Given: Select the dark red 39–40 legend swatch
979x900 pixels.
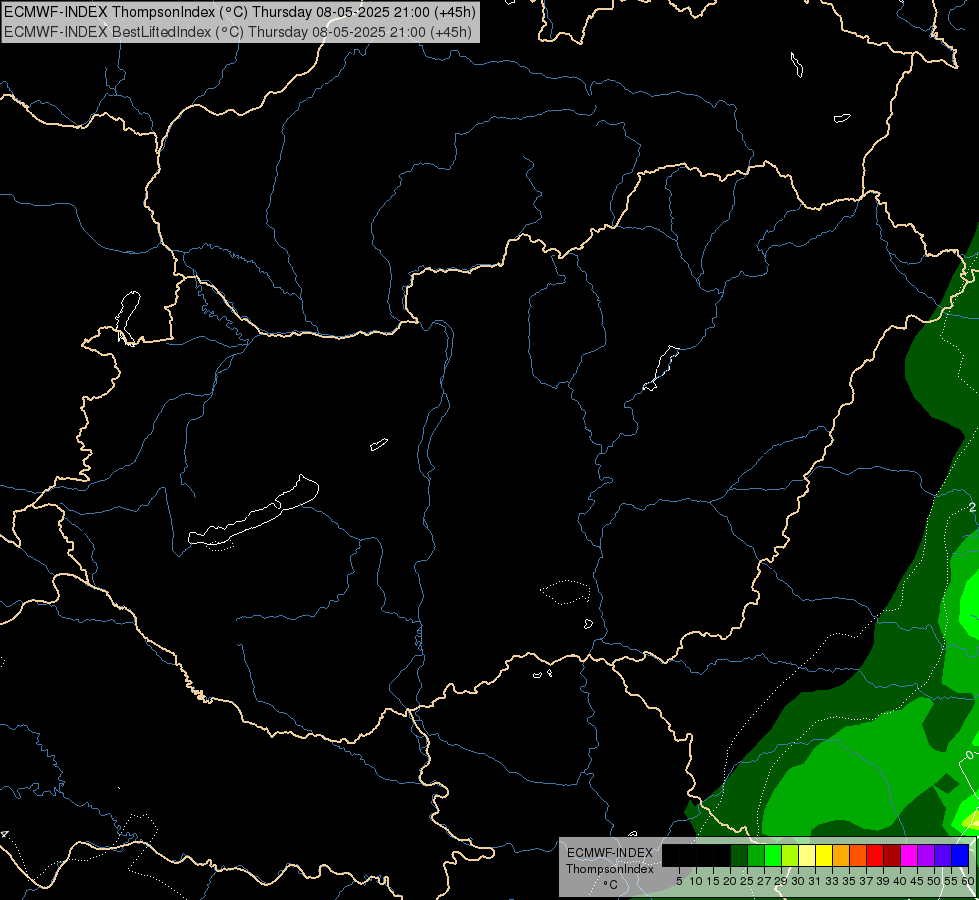Looking at the screenshot, I should coord(892,855).
